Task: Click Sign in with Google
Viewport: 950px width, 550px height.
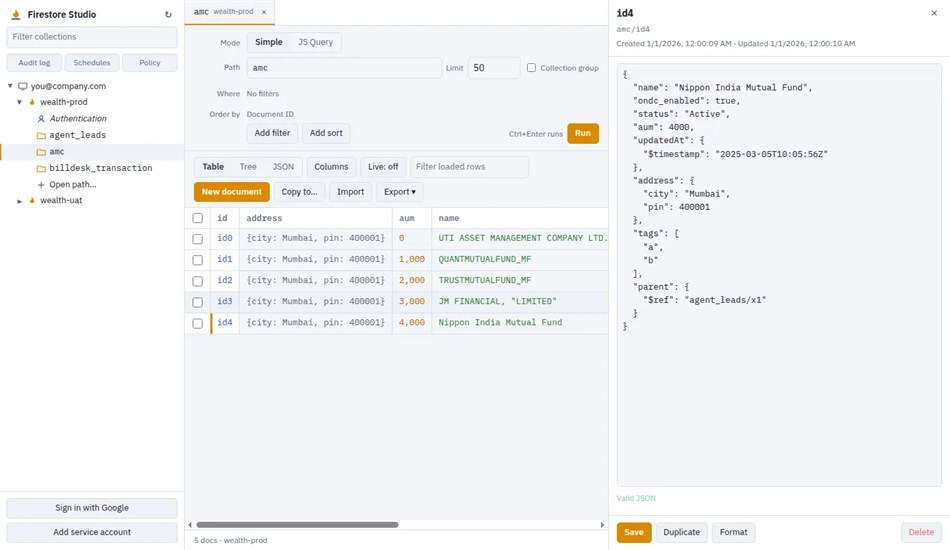Action: (92, 508)
